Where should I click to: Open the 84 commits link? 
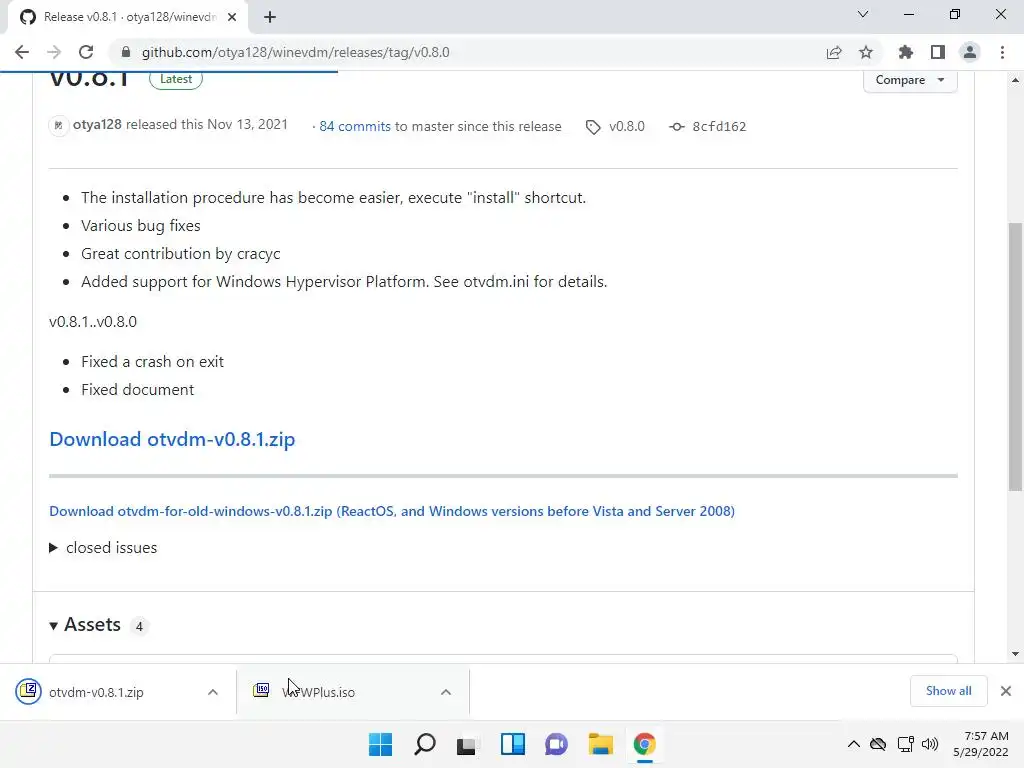click(x=355, y=126)
